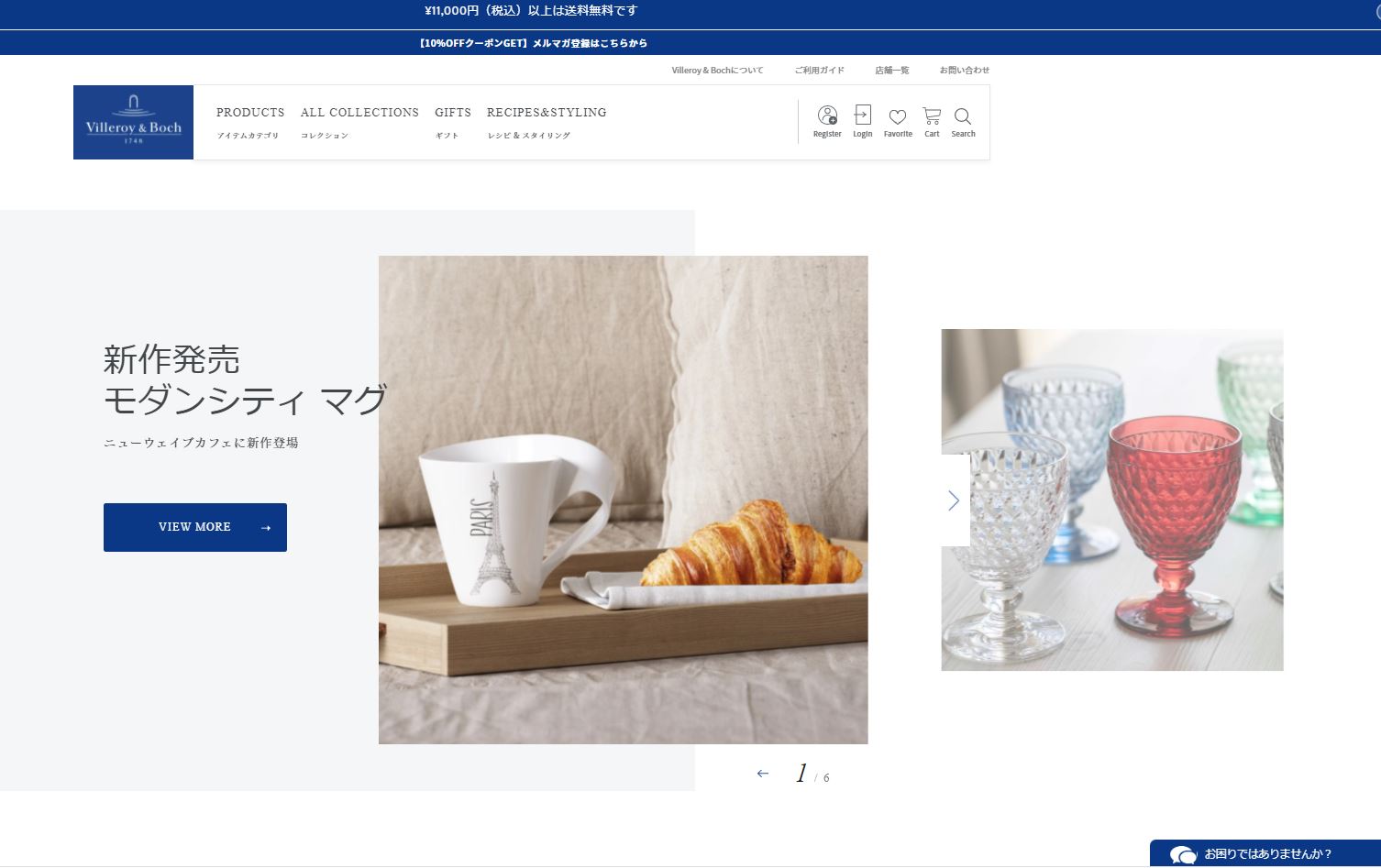Visit the 店舗一覧 store list link
Viewport: 1381px width, 868px height.
click(891, 71)
